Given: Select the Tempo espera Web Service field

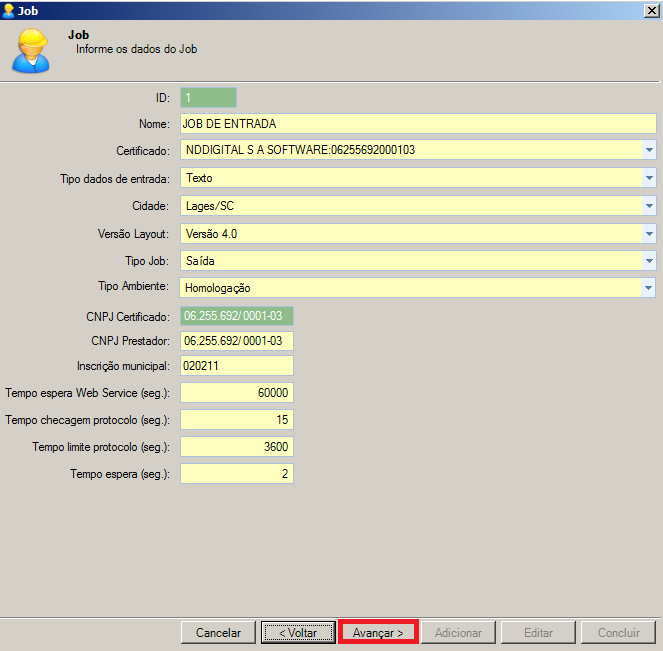Looking at the screenshot, I should (237, 393).
